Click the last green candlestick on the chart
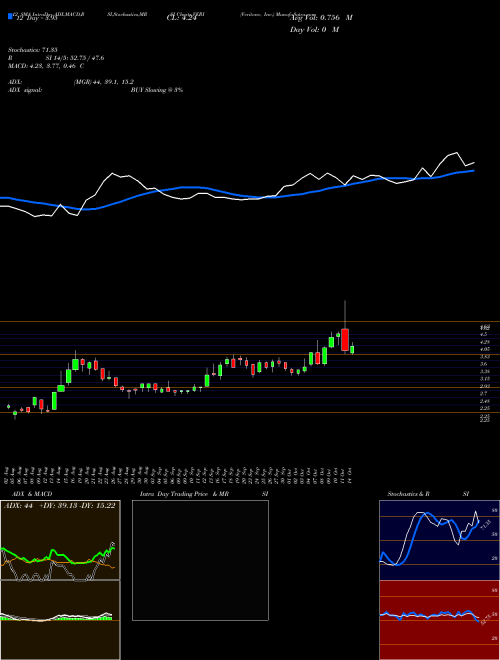Screen dimensions: 500x660 click(x=352, y=349)
